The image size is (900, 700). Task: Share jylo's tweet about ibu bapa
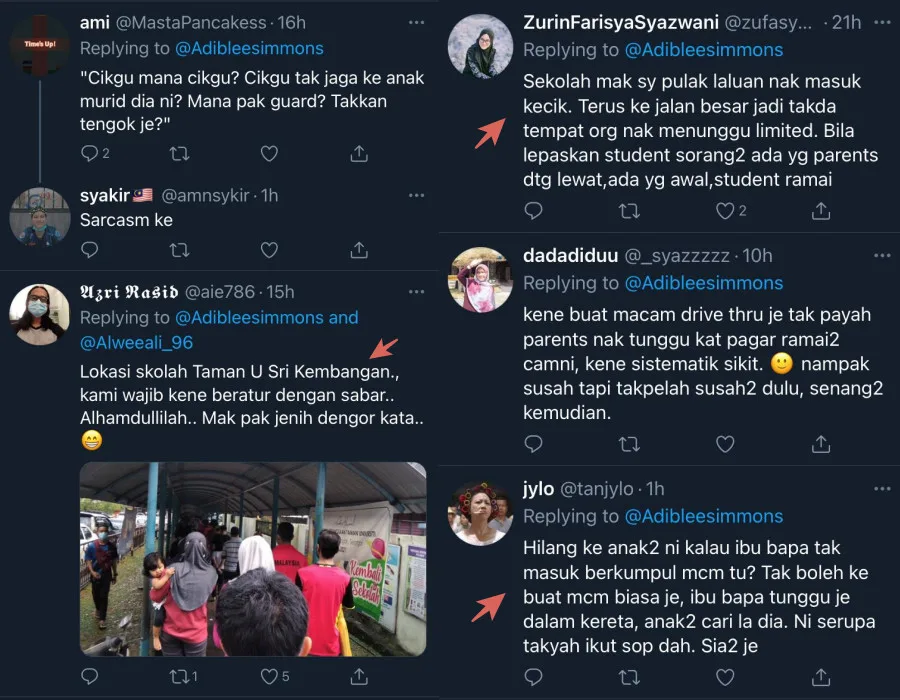click(x=821, y=677)
